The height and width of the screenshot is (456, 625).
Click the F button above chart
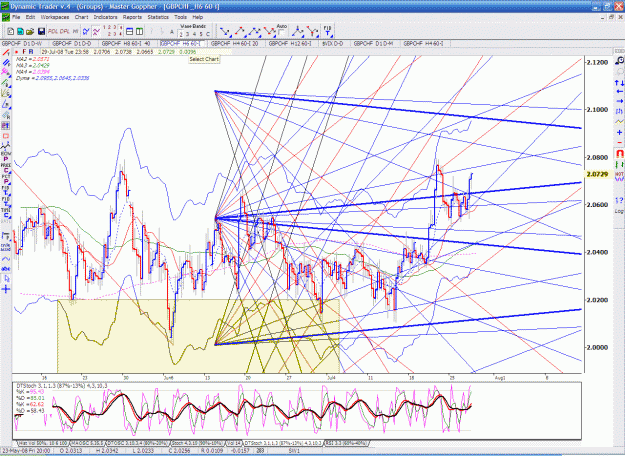(24, 52)
